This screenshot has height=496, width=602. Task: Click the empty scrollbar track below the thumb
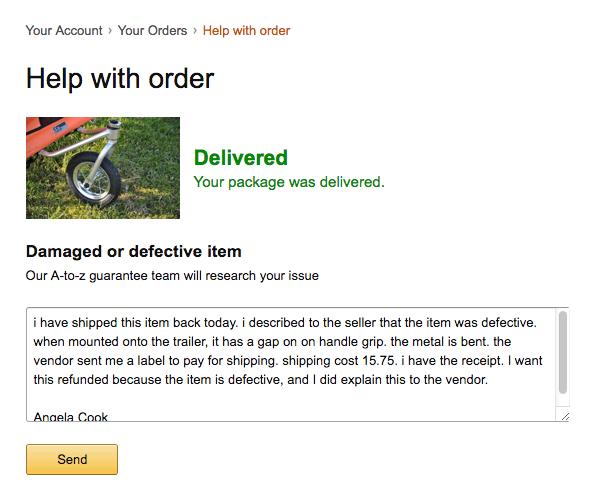(562, 400)
